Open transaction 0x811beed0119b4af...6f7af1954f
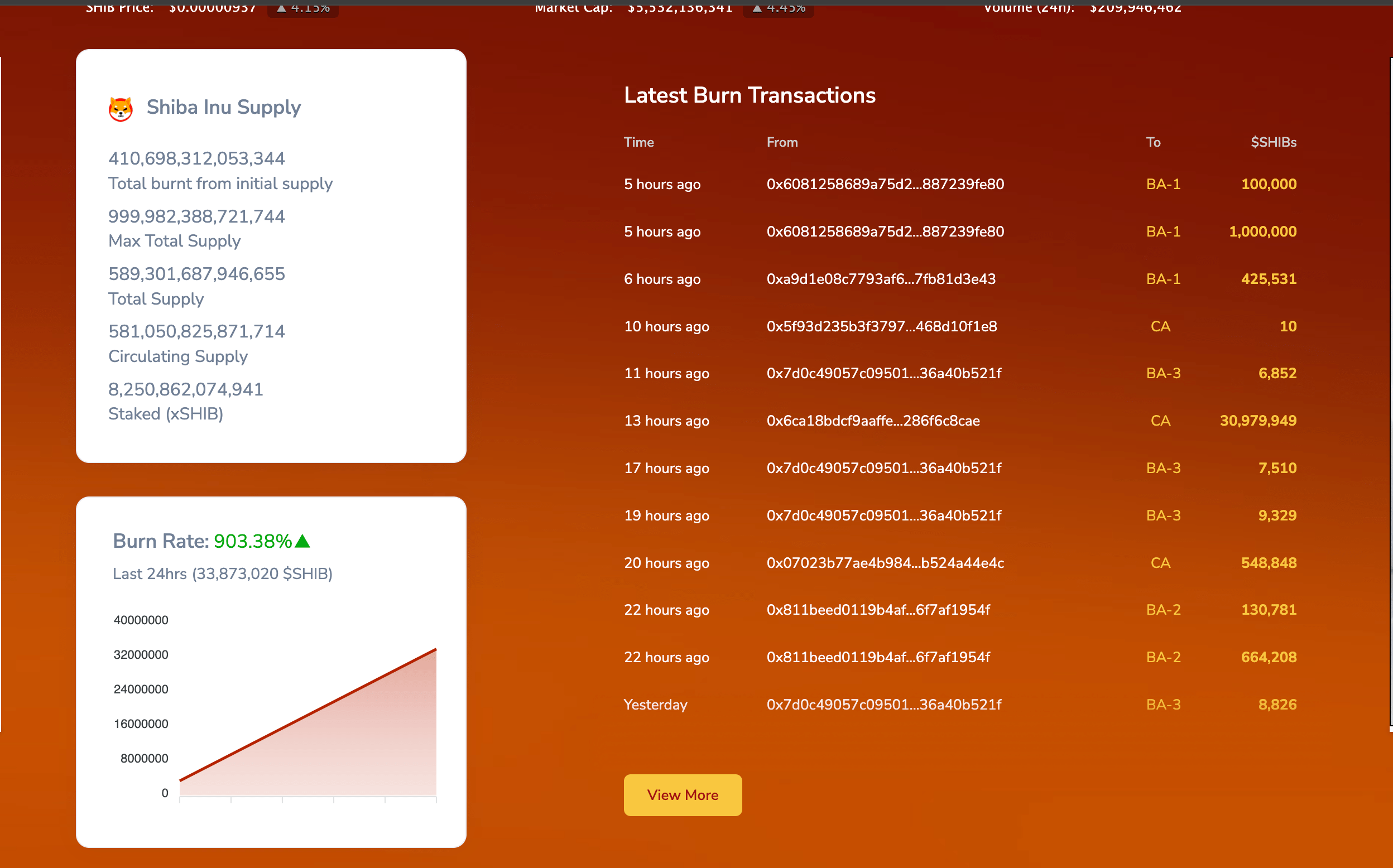The image size is (1393, 868). click(878, 610)
